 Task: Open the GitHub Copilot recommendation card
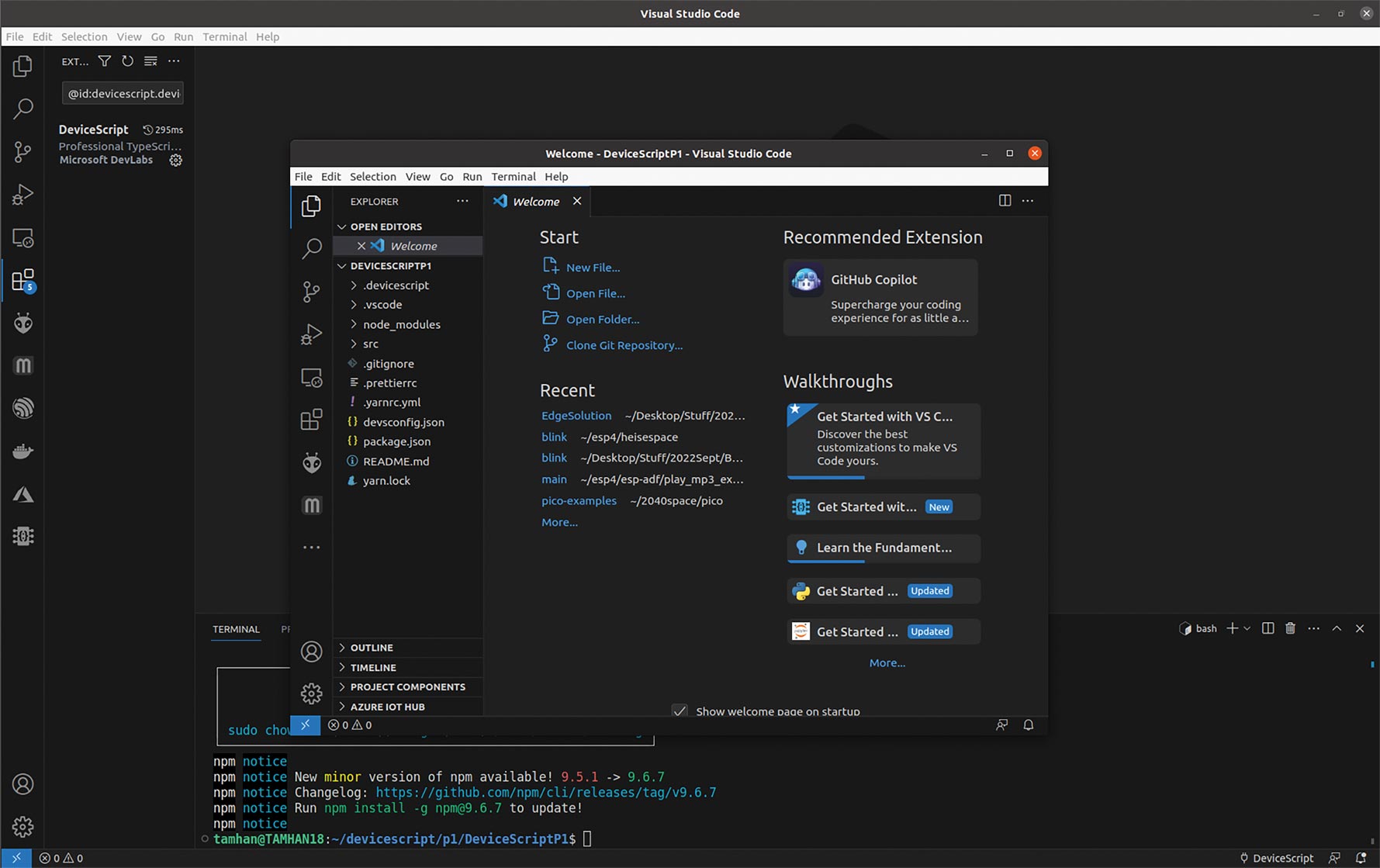(x=880, y=298)
